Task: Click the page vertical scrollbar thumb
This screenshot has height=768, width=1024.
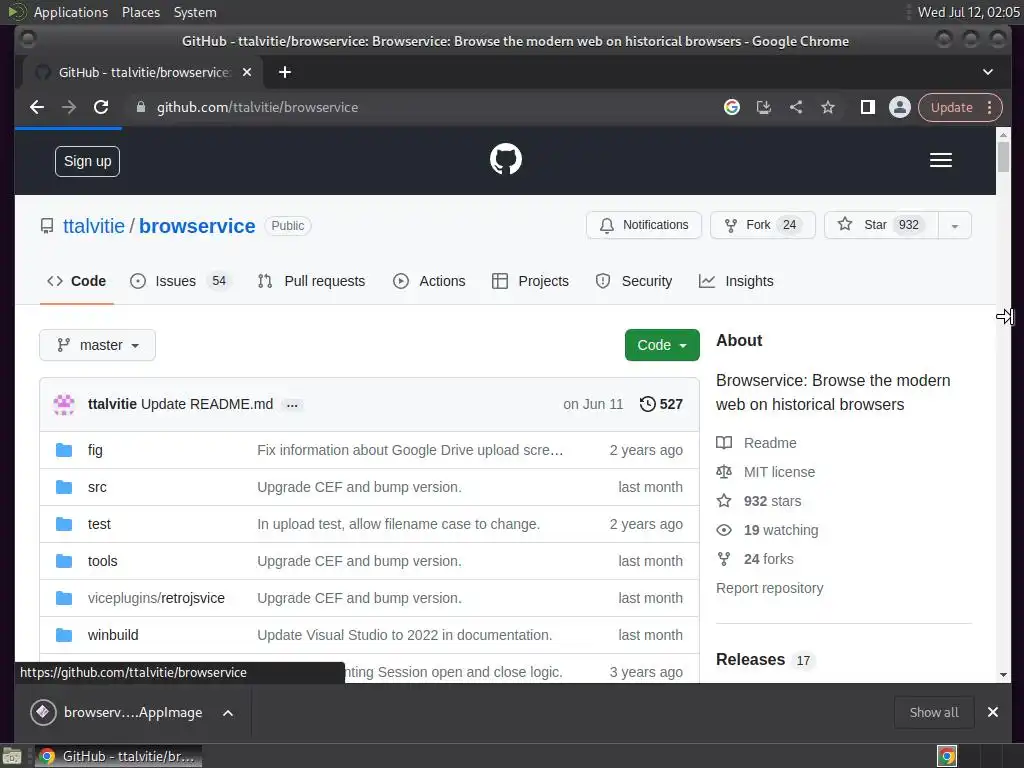Action: click(1003, 157)
